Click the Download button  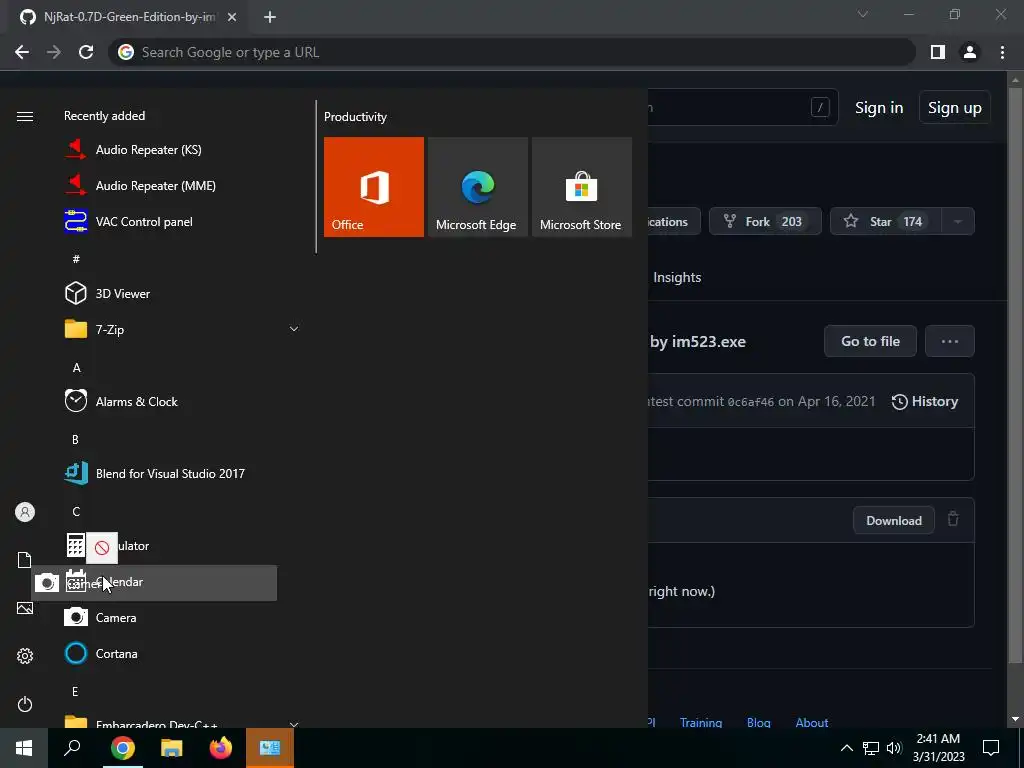tap(893, 520)
